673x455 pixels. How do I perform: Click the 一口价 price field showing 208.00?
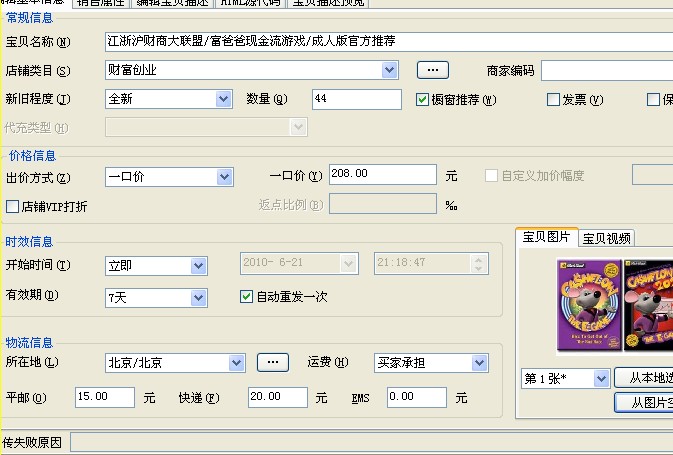pos(382,175)
